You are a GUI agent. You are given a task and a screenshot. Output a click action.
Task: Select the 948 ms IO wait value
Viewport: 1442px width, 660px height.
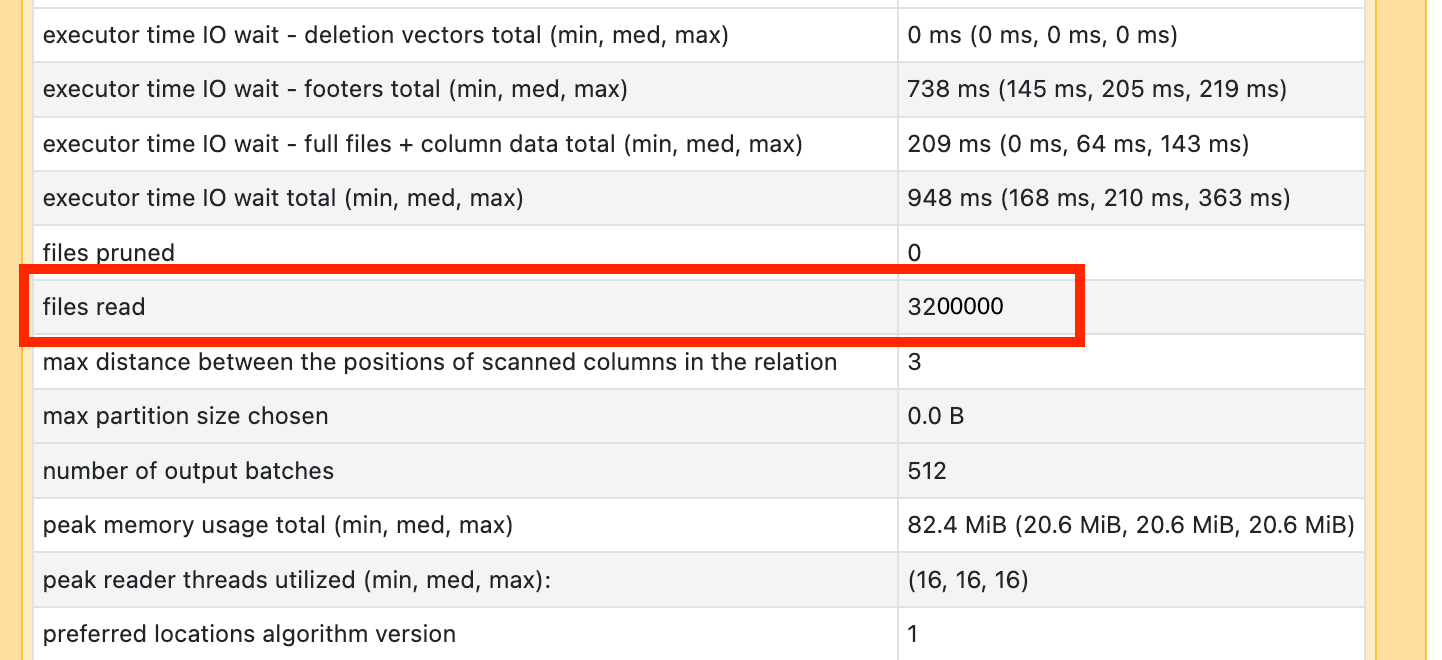(x=1098, y=198)
